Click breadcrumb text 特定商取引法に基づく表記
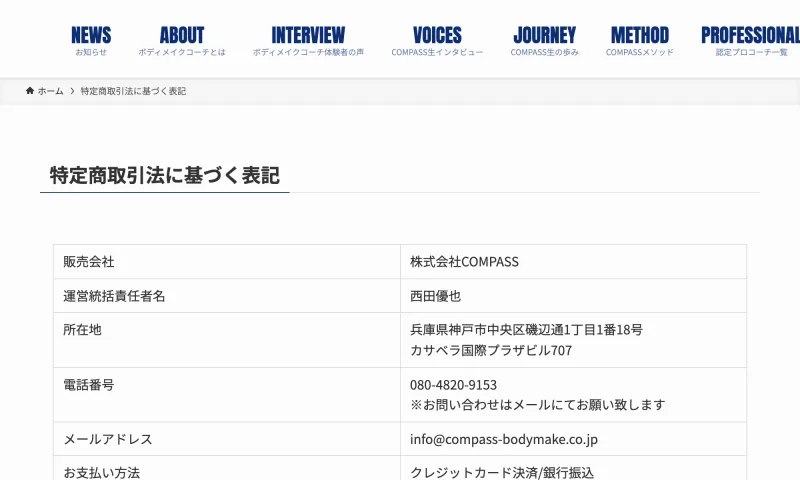This screenshot has height=480, width=800. (x=133, y=91)
